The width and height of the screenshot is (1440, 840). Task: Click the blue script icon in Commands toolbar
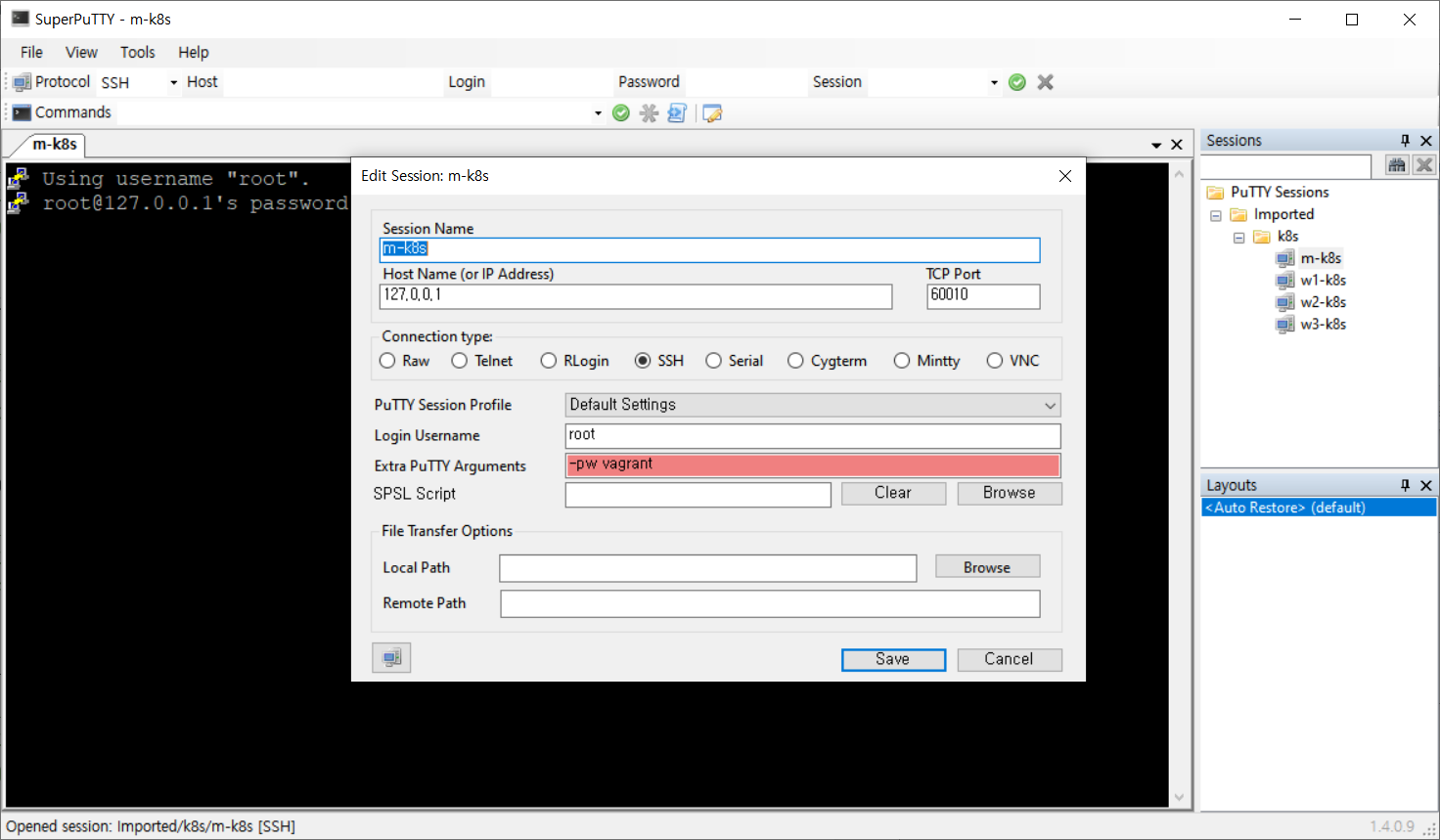[x=677, y=113]
